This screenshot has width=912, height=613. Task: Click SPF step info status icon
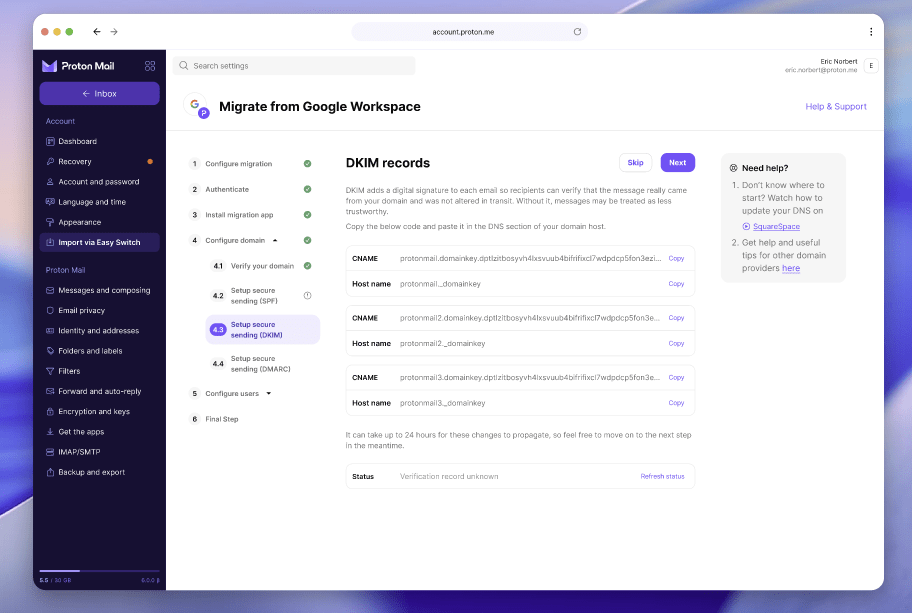[x=307, y=295]
